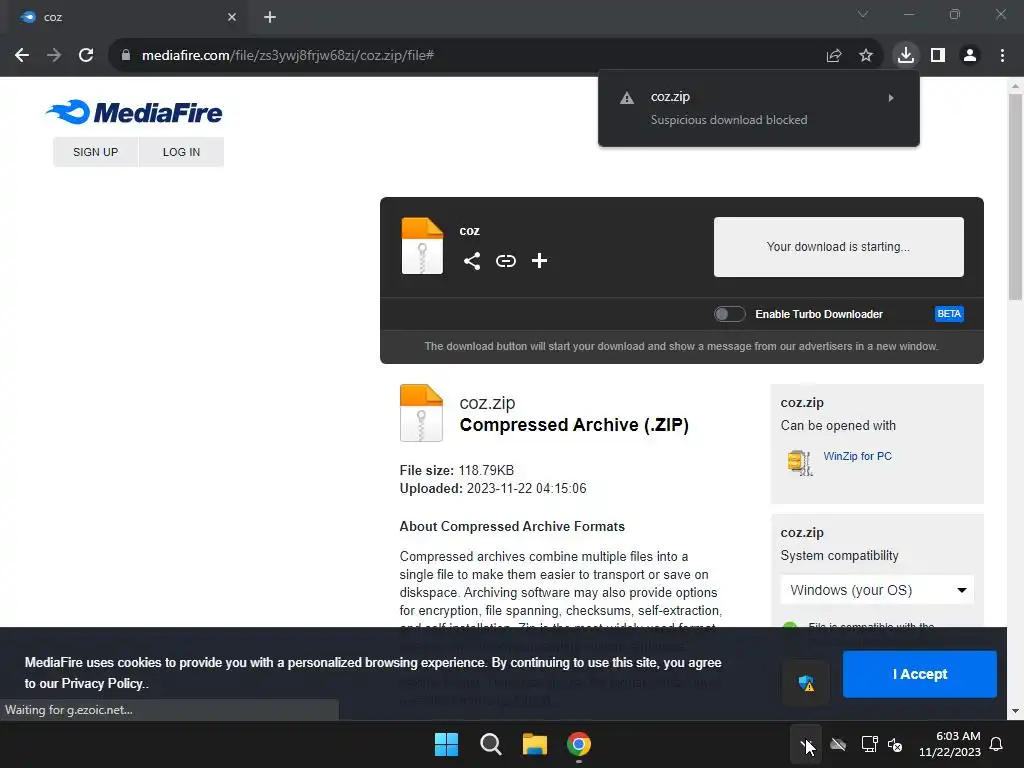Image resolution: width=1024 pixels, height=768 pixels.
Task: Open the Windows (your OS) dropdown
Action: click(877, 590)
